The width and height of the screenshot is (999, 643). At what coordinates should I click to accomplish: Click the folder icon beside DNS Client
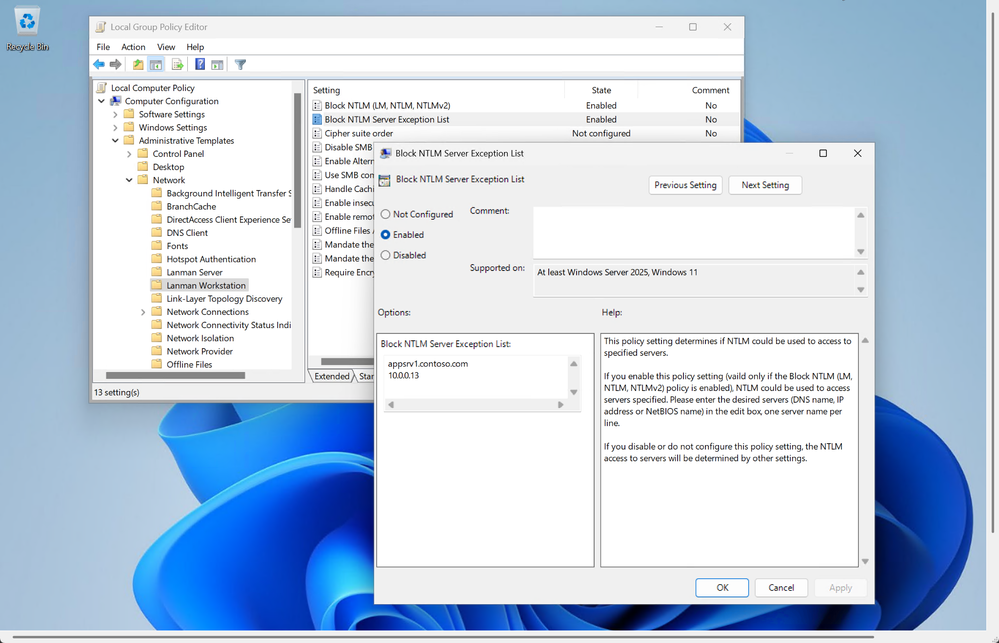(157, 233)
